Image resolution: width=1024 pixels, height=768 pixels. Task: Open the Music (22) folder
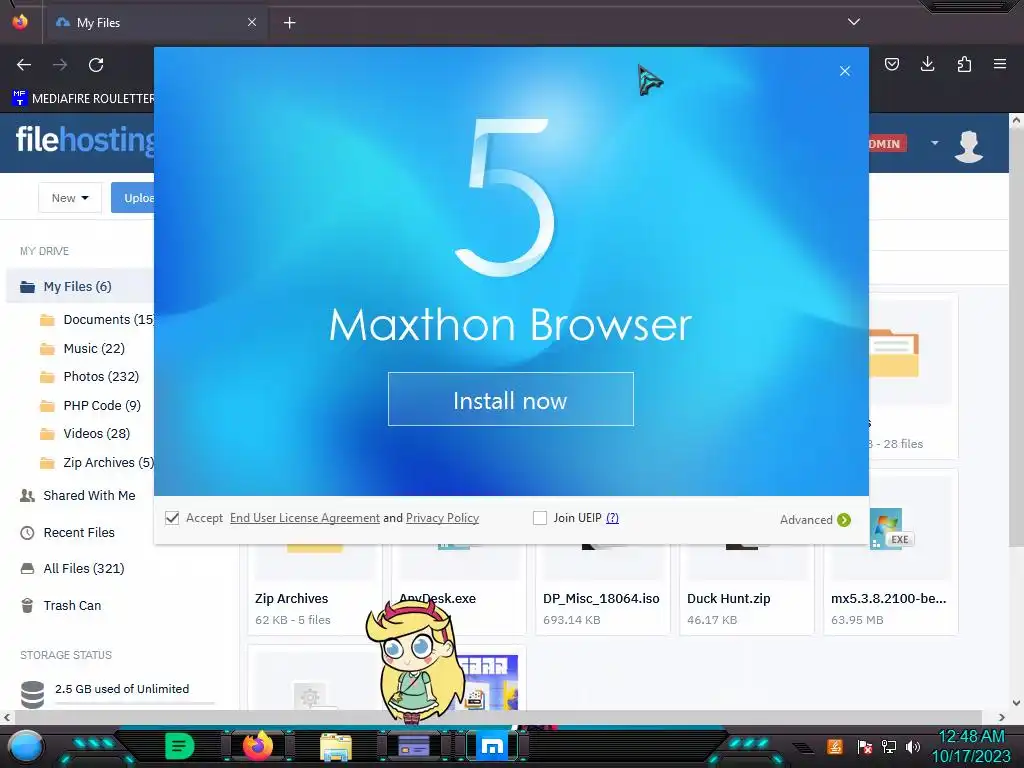click(x=82, y=349)
